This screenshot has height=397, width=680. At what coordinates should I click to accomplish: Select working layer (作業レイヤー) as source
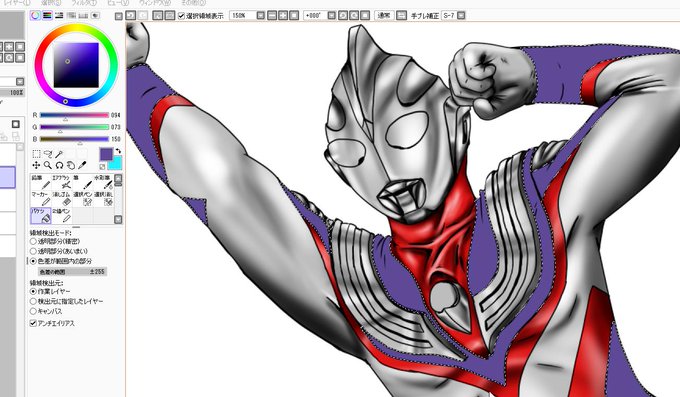33,292
